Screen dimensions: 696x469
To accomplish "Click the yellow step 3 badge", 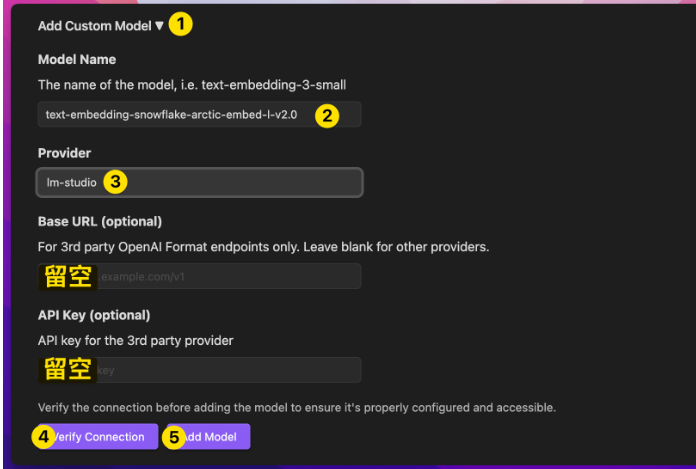I will pyautogui.click(x=116, y=182).
